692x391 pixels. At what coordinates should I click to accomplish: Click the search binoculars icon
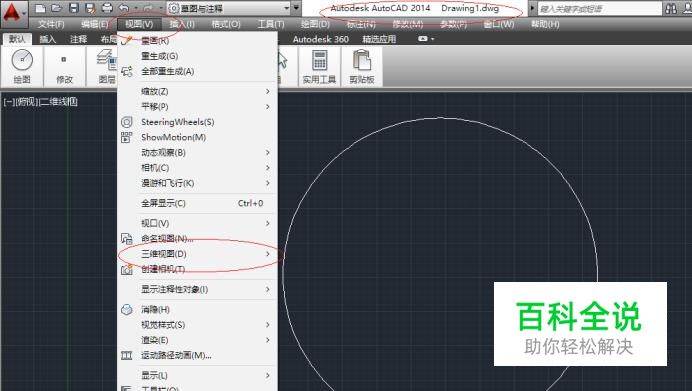pos(671,8)
